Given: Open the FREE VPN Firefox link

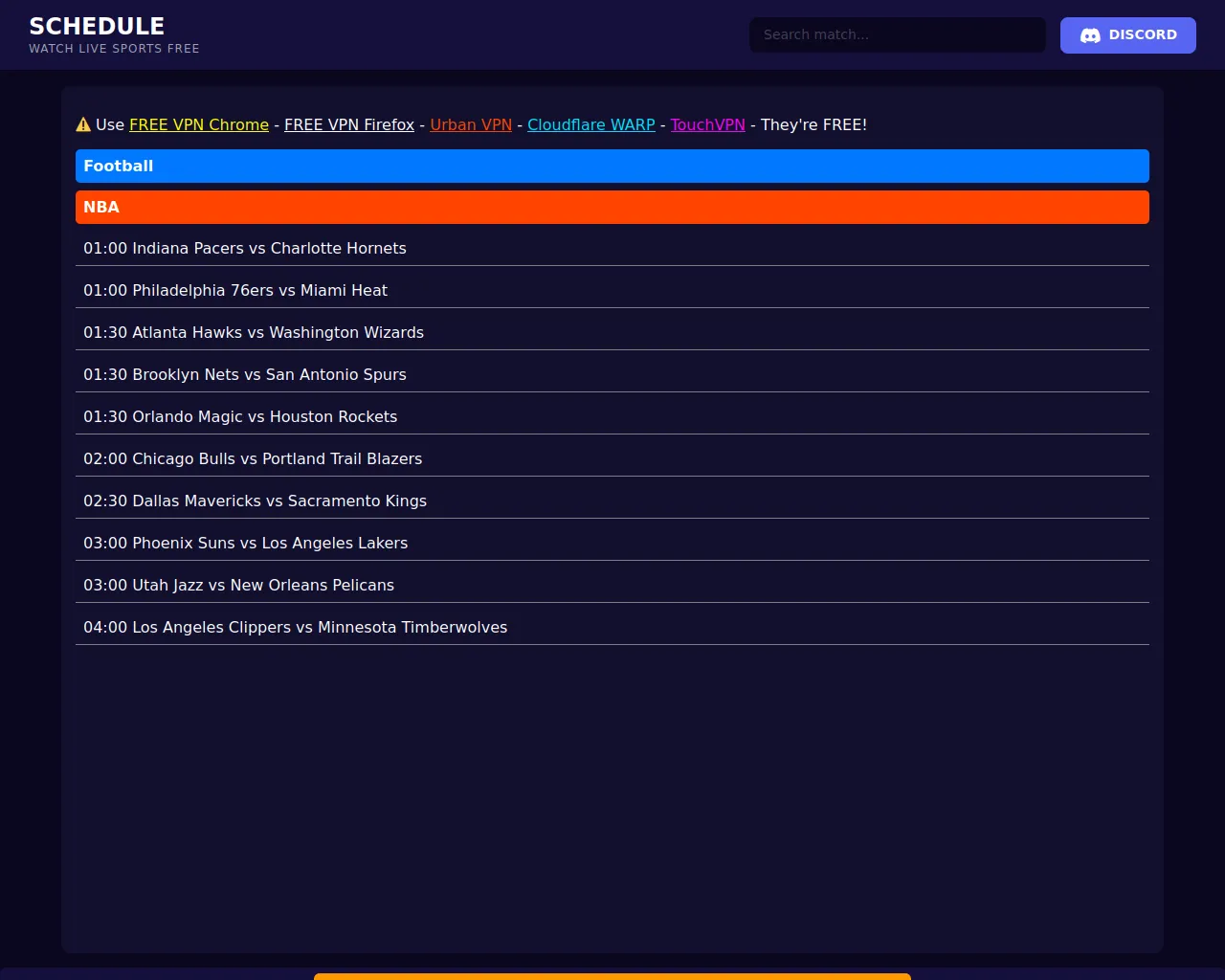Looking at the screenshot, I should 349,124.
